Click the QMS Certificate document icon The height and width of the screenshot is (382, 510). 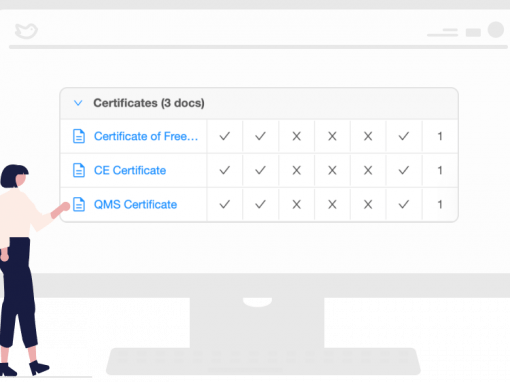[x=79, y=204]
